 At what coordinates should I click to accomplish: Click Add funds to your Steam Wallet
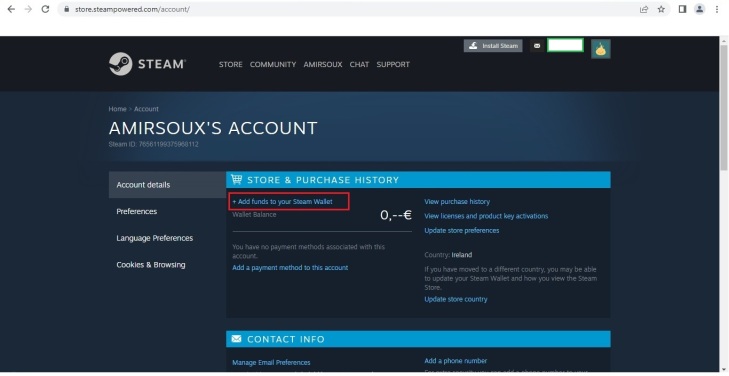[282, 202]
